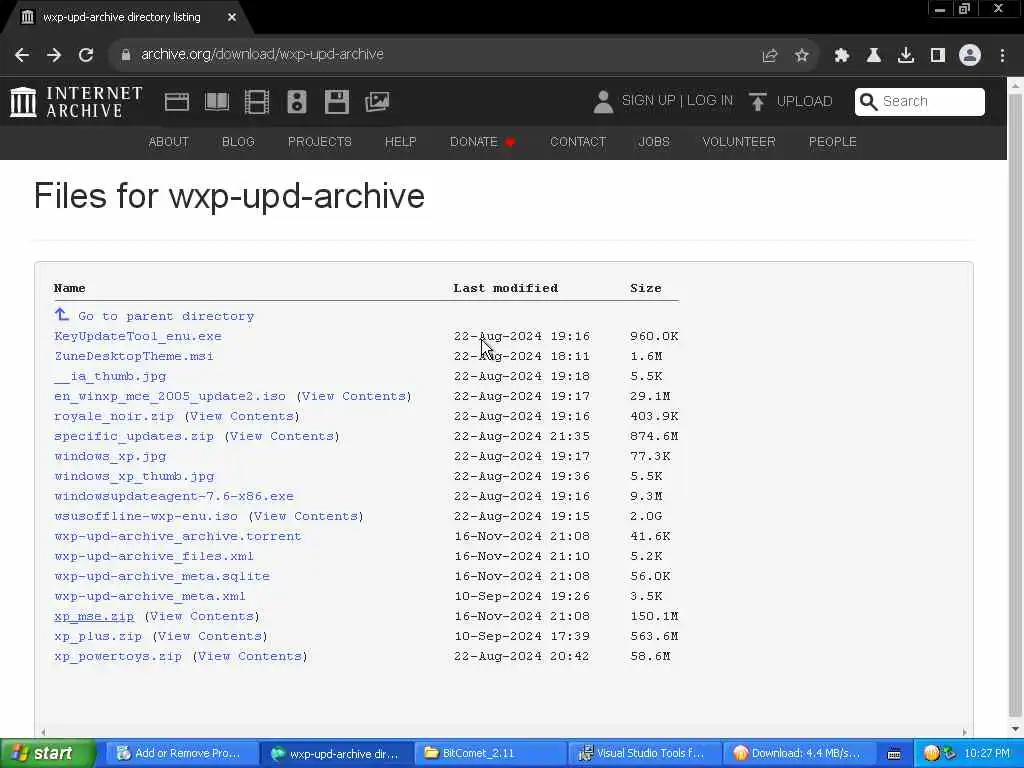The width and height of the screenshot is (1024, 768).
Task: Open the VOLUNTEER menu item
Action: pyautogui.click(x=739, y=142)
